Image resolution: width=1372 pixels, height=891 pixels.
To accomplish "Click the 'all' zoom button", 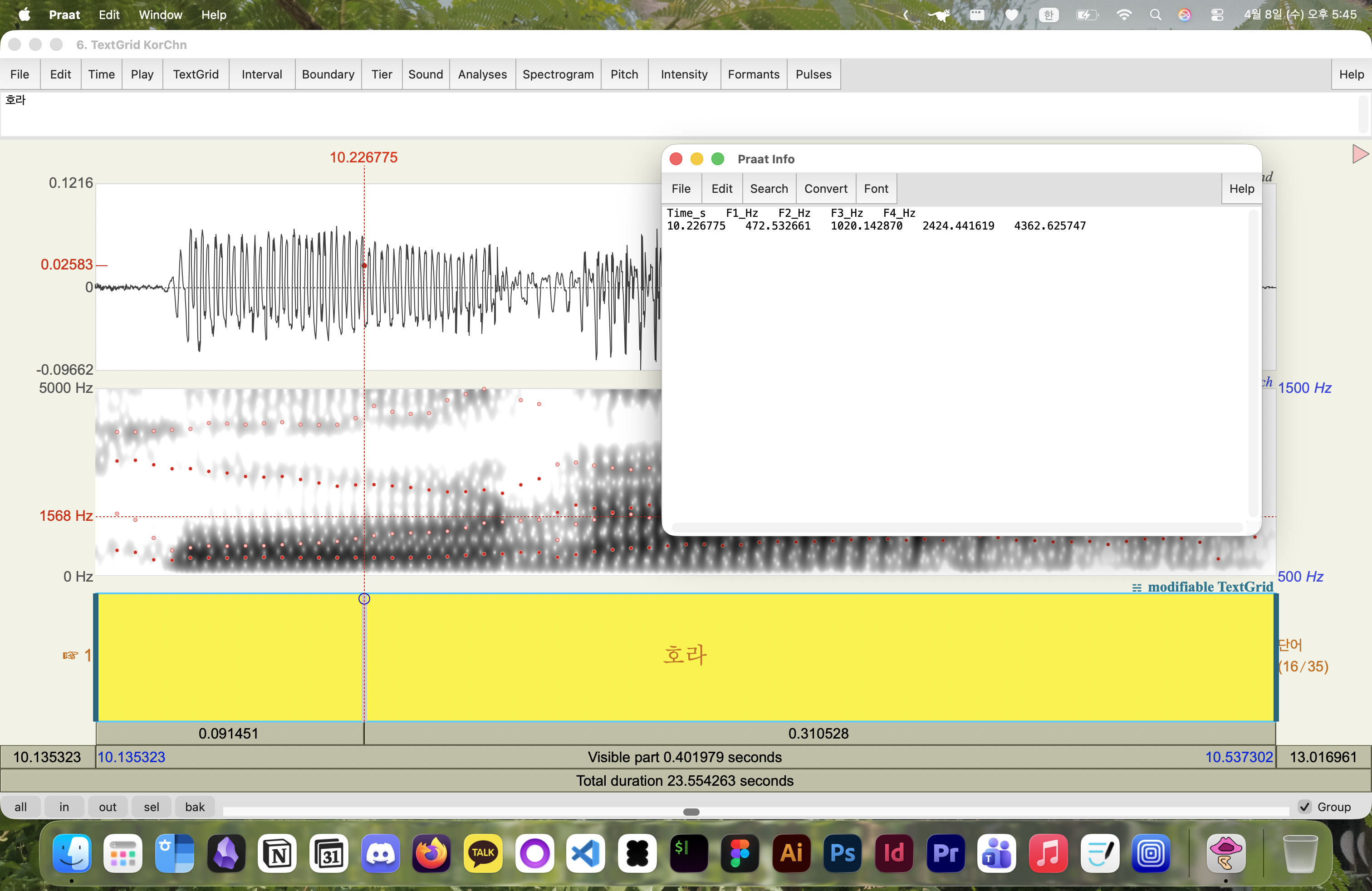I will 20,807.
